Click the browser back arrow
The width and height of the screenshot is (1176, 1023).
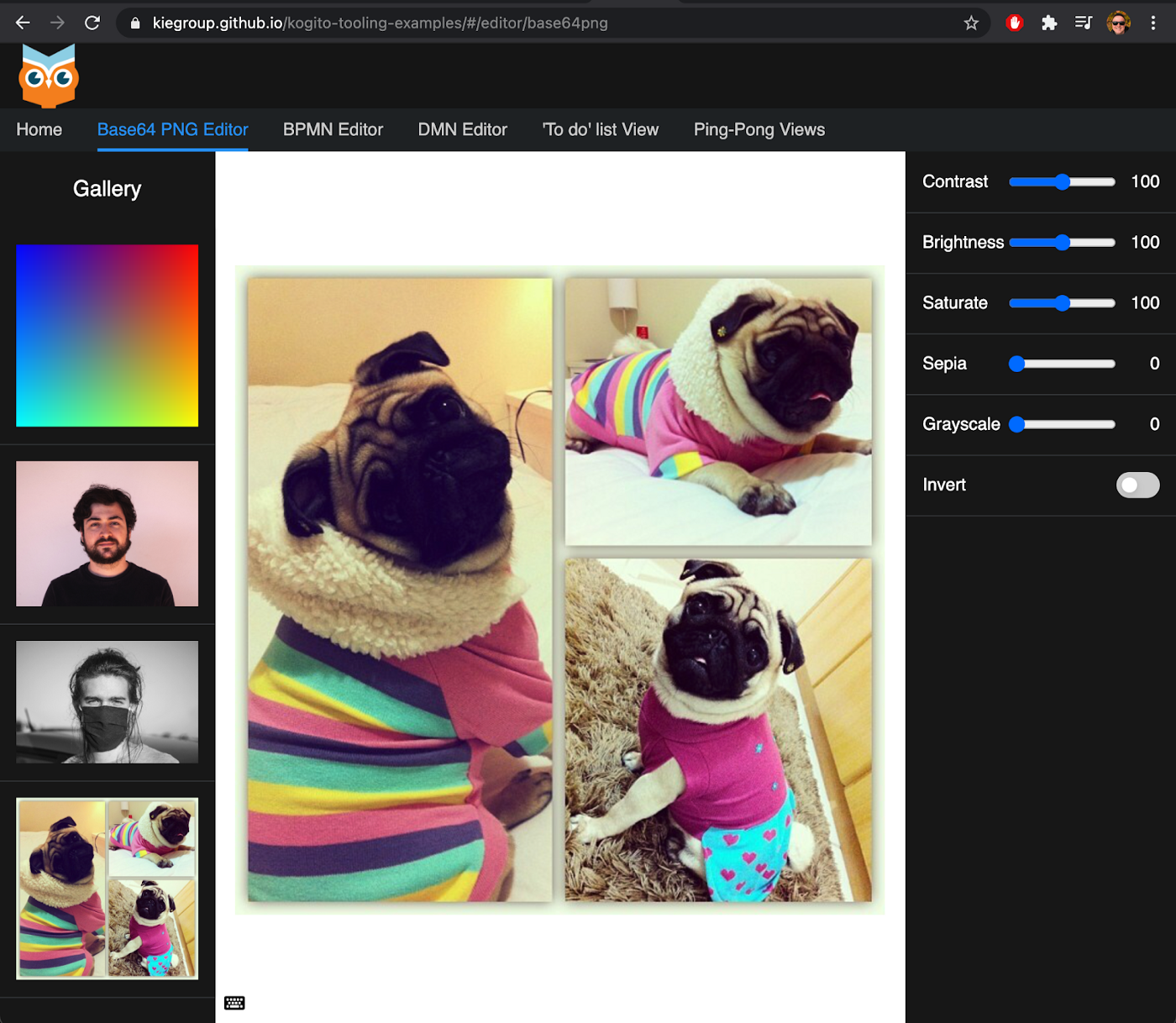(23, 23)
